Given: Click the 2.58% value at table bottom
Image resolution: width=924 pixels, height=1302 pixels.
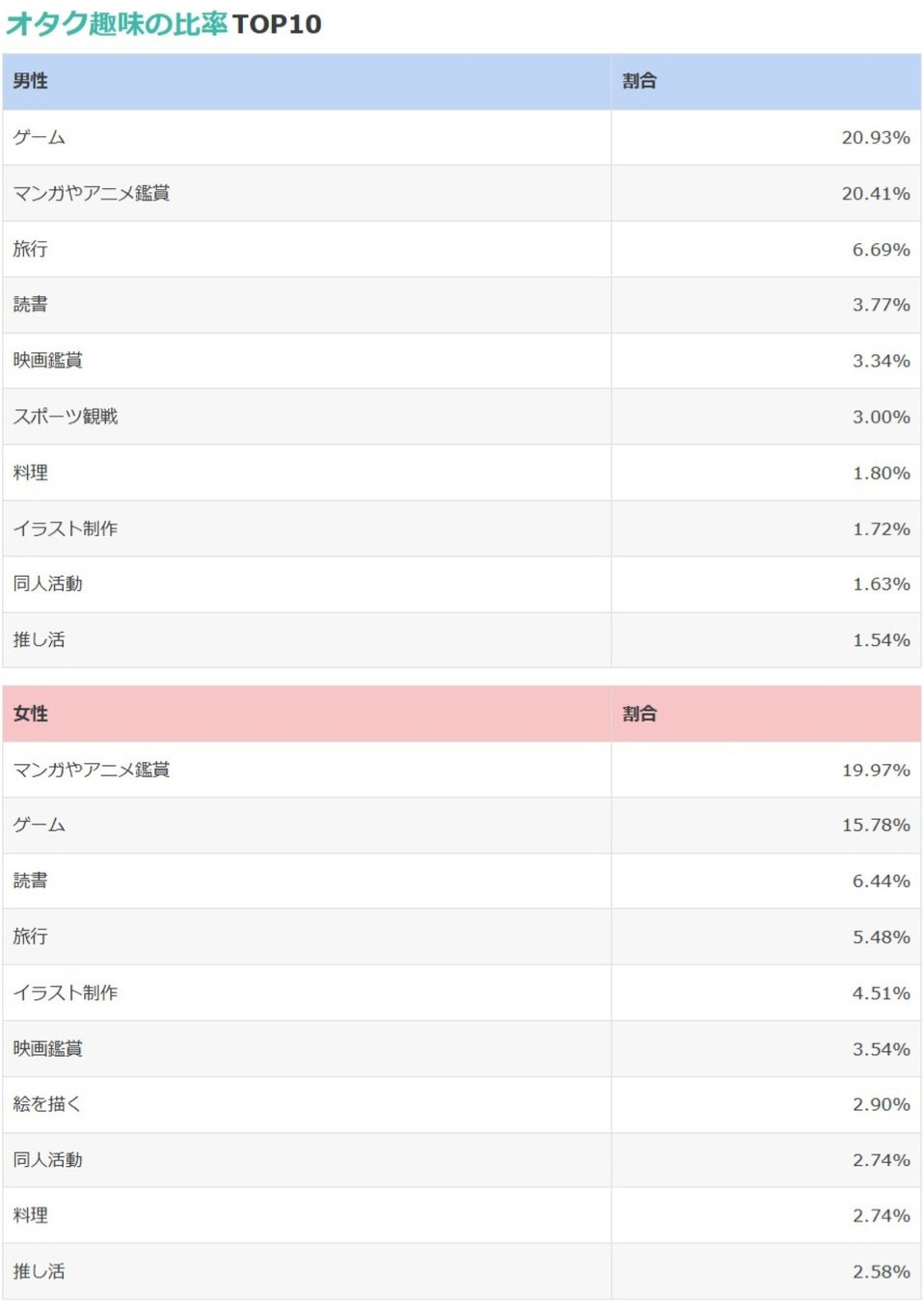Looking at the screenshot, I should (881, 1271).
